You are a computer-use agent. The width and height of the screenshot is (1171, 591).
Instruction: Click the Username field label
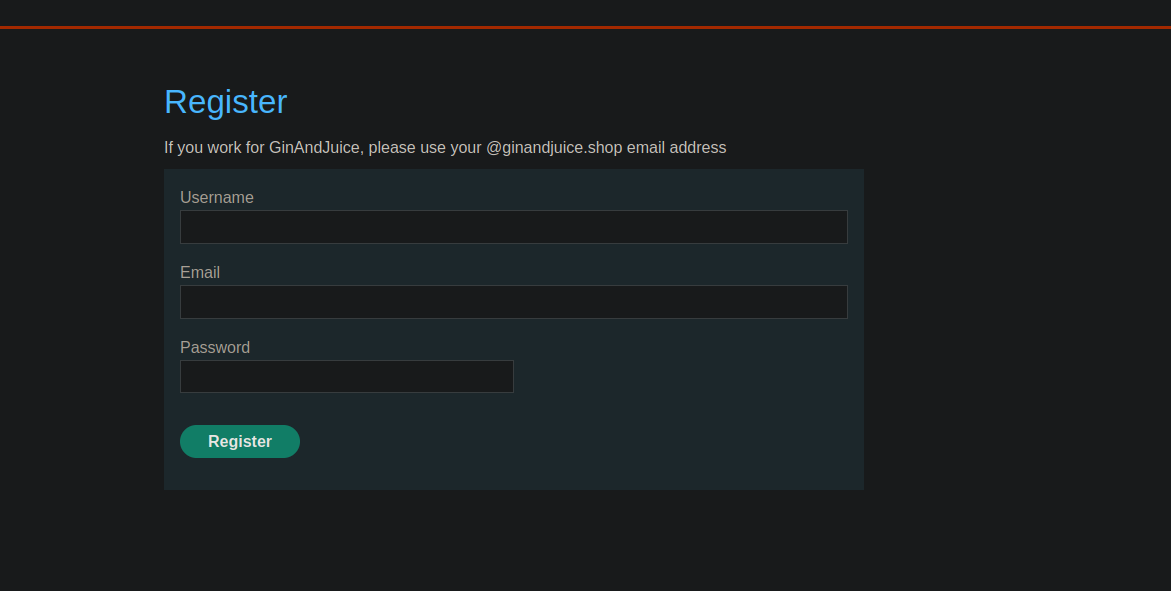click(217, 198)
